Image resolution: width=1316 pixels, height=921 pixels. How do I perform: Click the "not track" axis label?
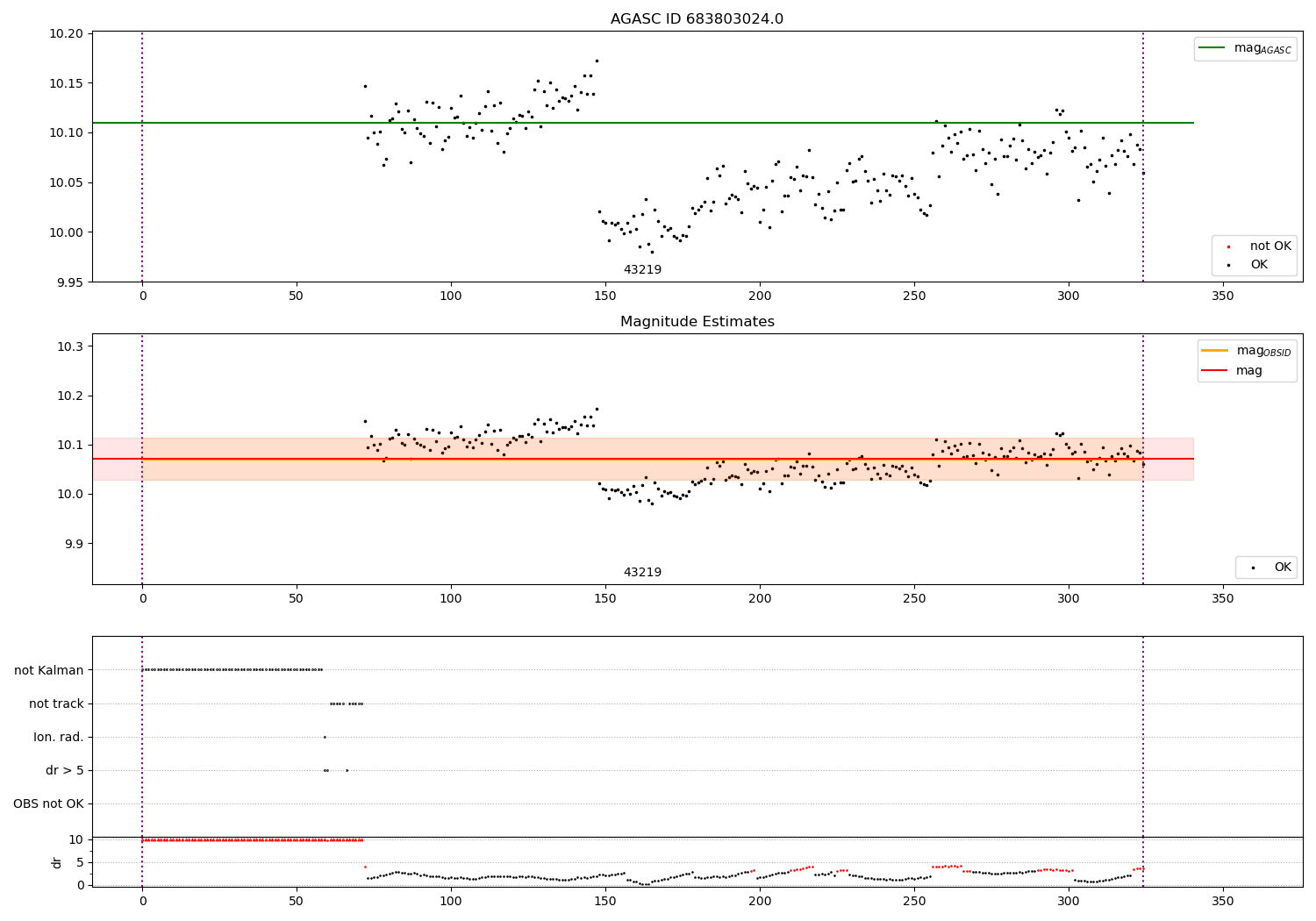pos(56,703)
